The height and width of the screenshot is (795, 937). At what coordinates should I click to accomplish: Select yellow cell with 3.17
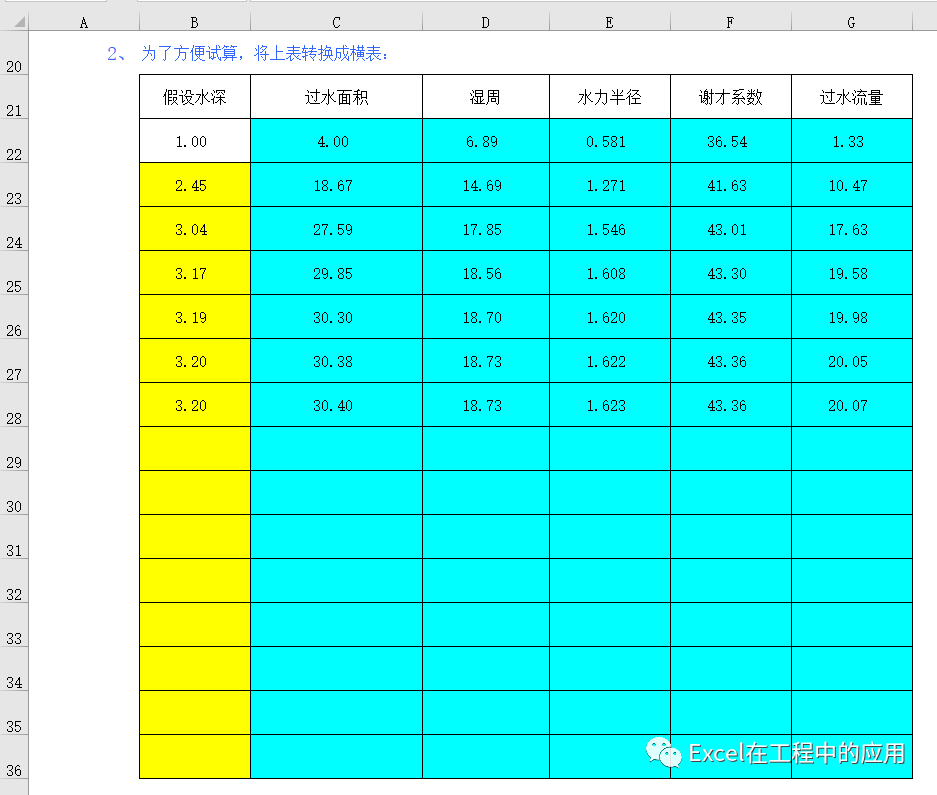195,273
